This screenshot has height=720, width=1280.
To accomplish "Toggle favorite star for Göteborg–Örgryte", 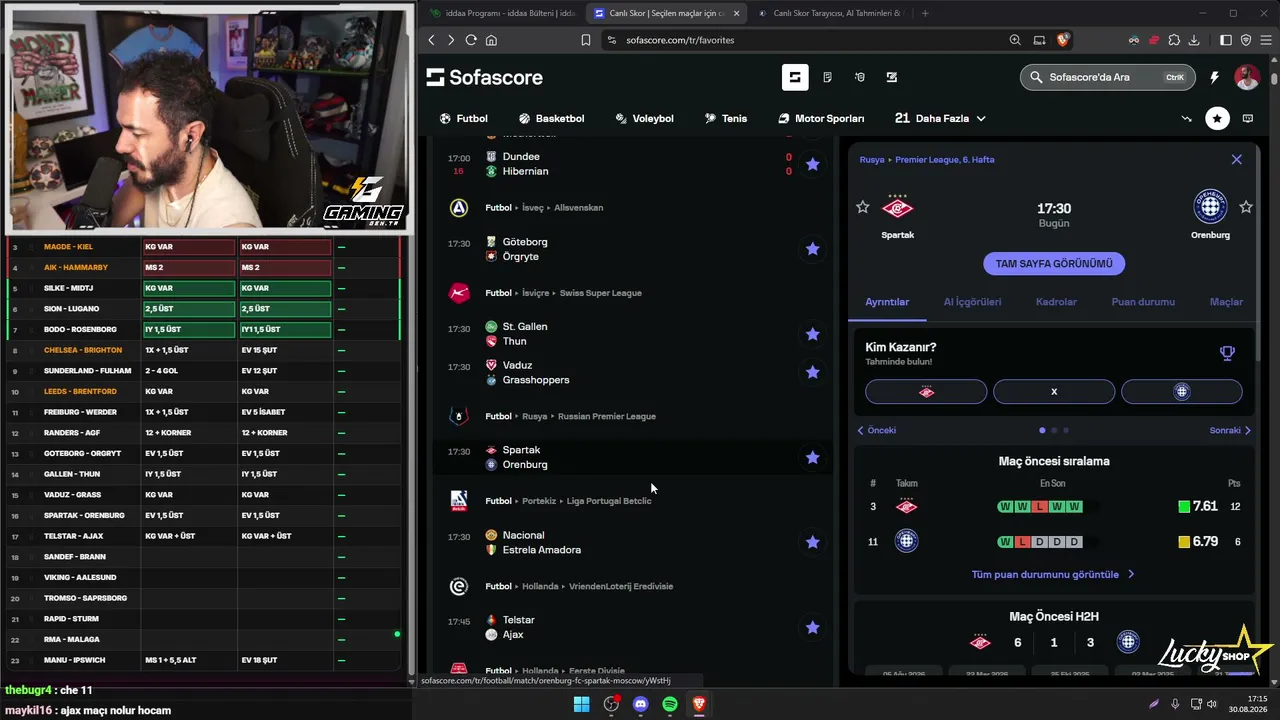I will [x=813, y=249].
